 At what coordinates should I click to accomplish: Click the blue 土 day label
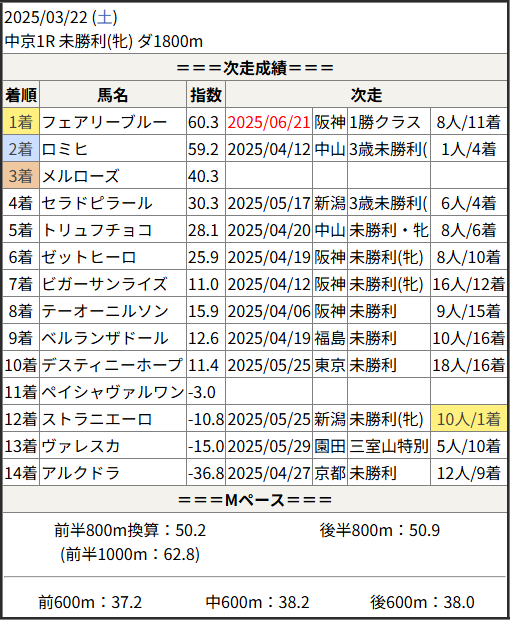click(x=104, y=17)
